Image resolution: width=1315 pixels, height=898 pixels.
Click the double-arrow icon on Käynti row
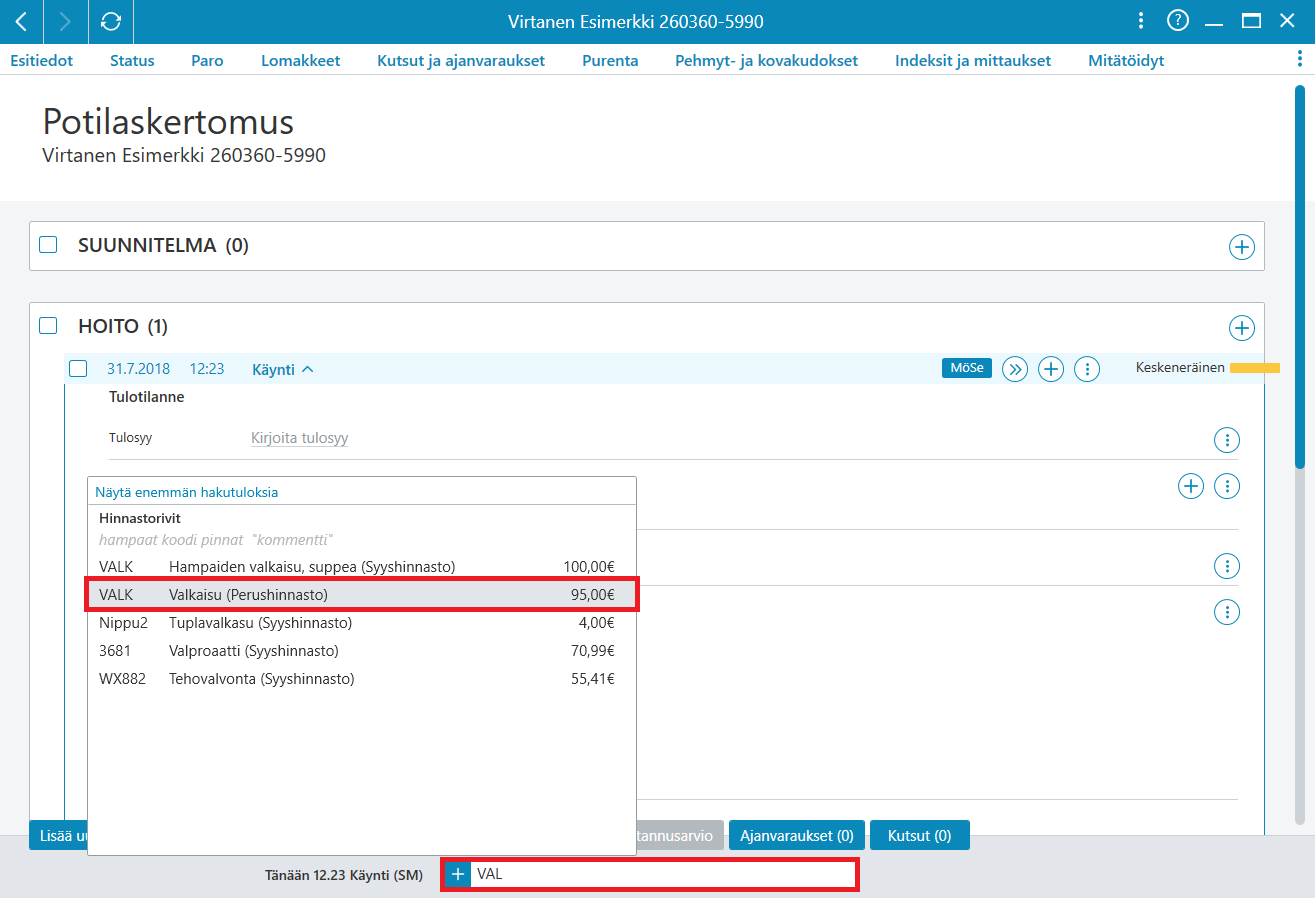click(1015, 369)
